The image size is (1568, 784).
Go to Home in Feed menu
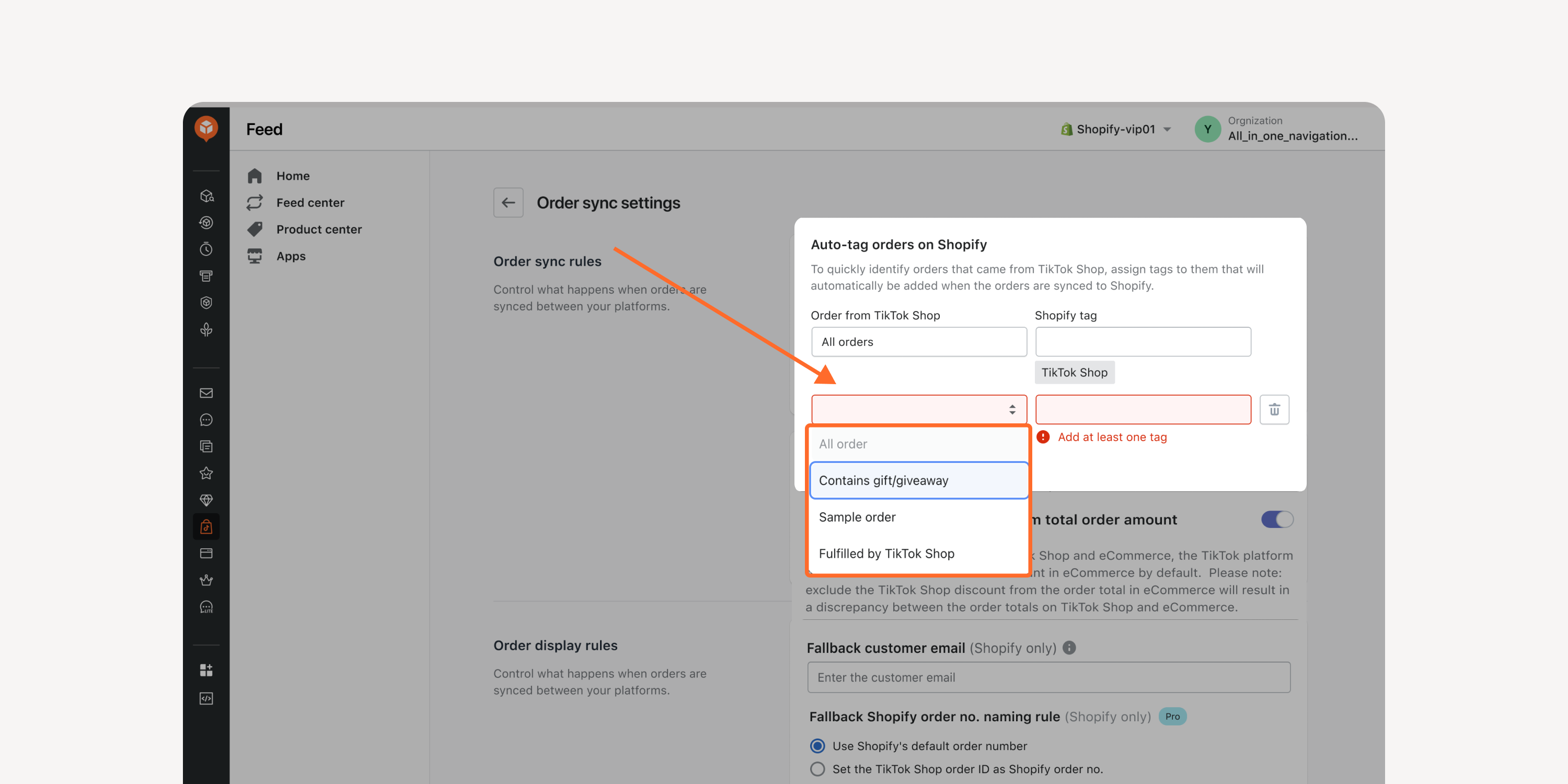(293, 176)
